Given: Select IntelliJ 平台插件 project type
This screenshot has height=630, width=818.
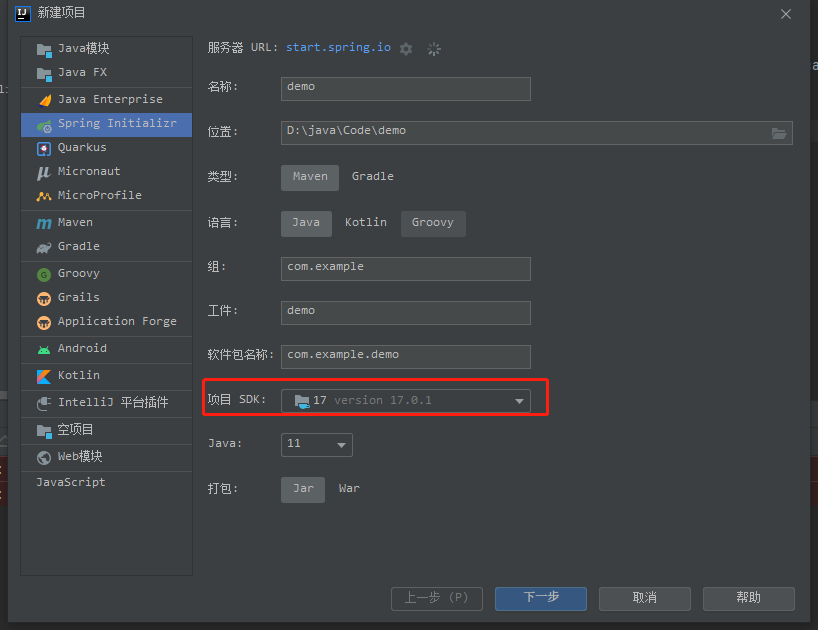Looking at the screenshot, I should click(106, 403).
